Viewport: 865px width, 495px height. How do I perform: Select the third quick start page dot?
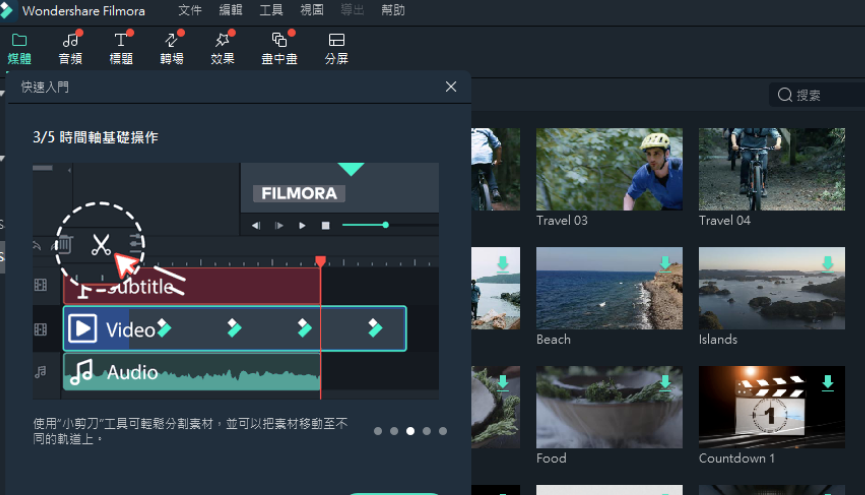pos(410,431)
